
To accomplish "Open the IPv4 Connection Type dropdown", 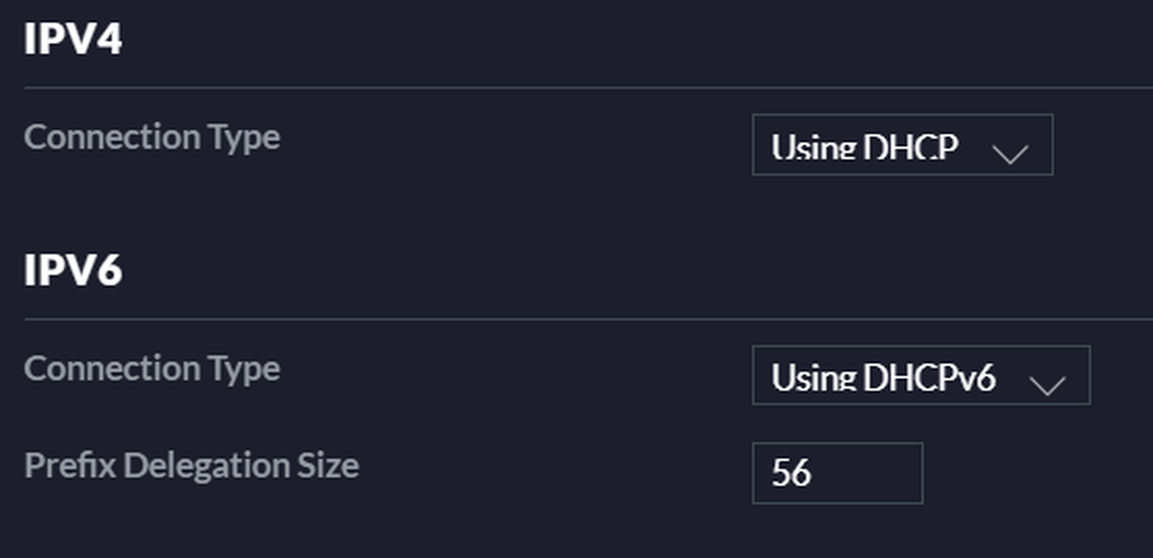I will pyautogui.click(x=901, y=145).
